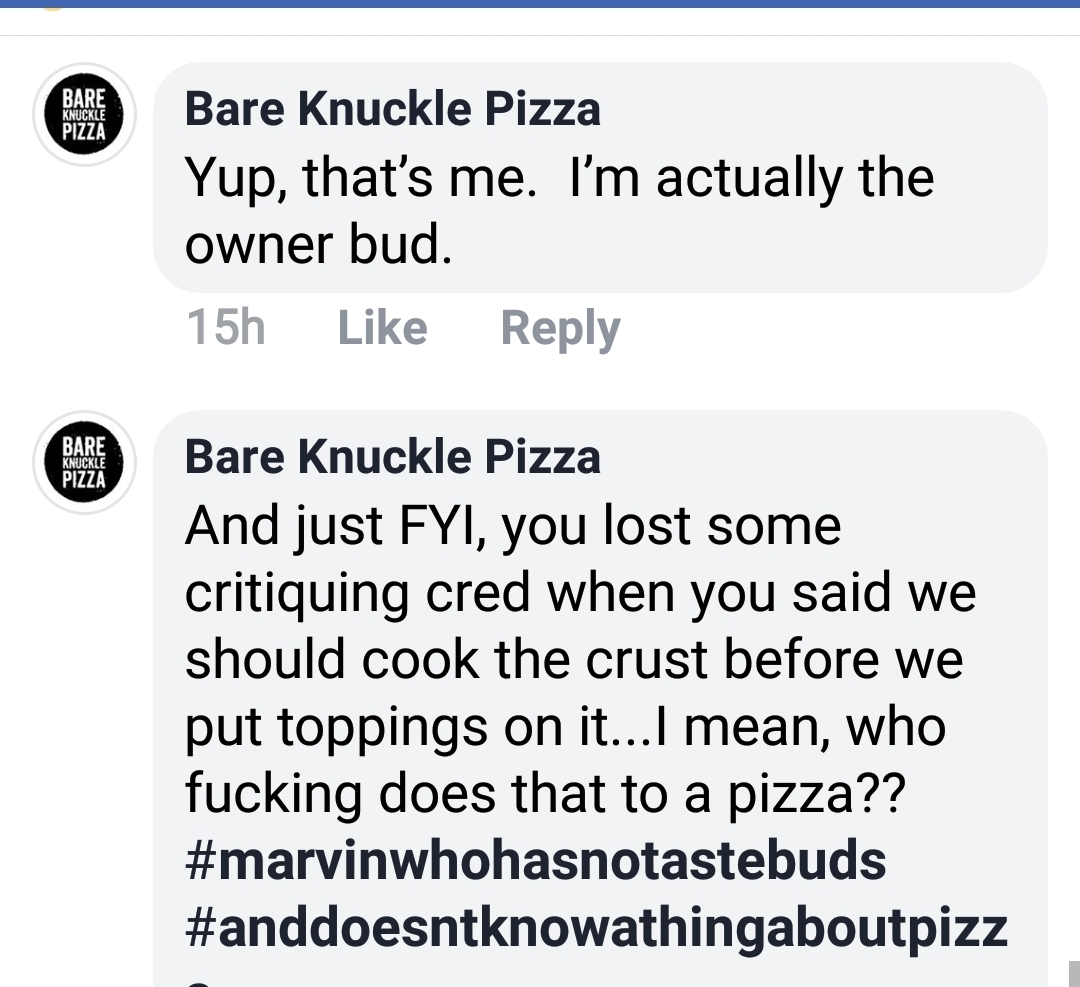This screenshot has width=1080, height=987.
Task: Click the scrollbar handle at the right edge
Action: click(1074, 972)
